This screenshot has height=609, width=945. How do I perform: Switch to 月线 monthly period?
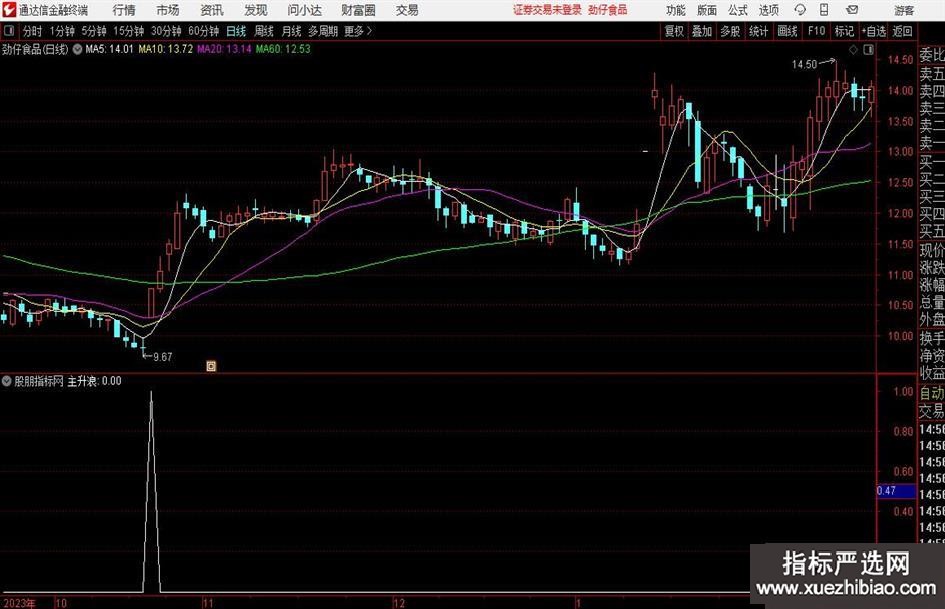291,31
